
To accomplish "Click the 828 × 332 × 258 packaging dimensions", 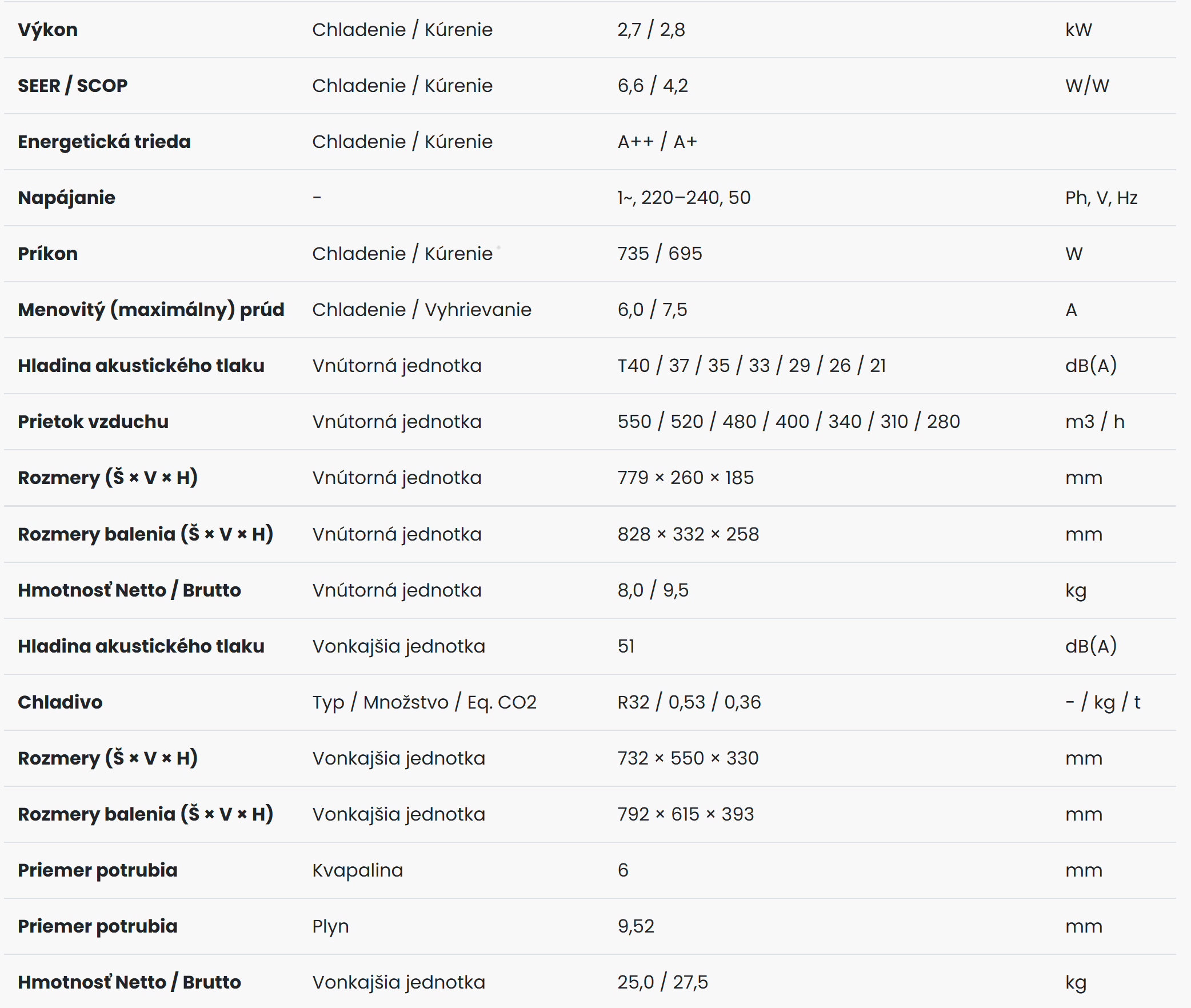I will (688, 534).
